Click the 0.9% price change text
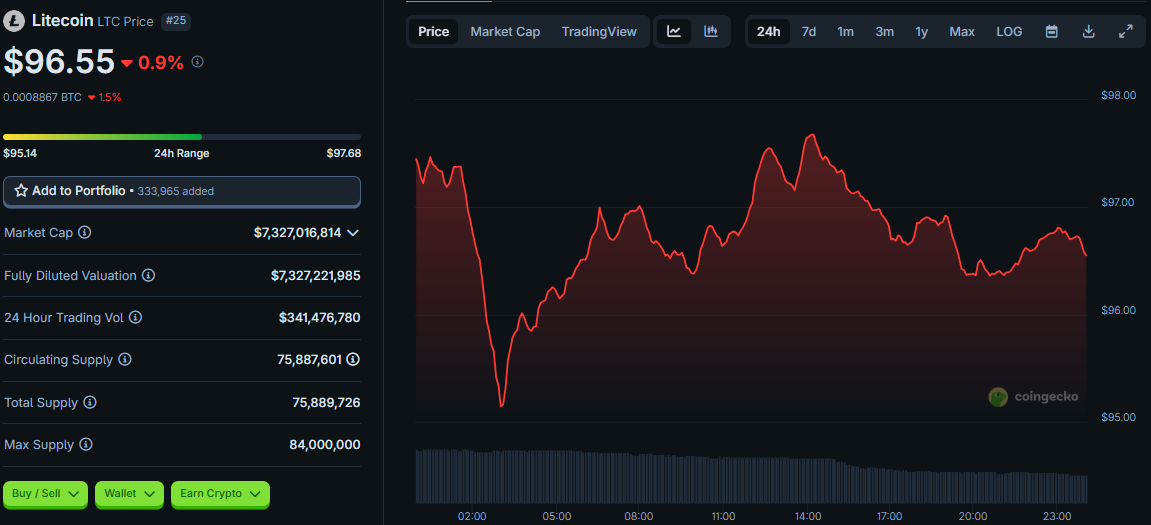Screen dimensions: 1151x525 (x=161, y=62)
